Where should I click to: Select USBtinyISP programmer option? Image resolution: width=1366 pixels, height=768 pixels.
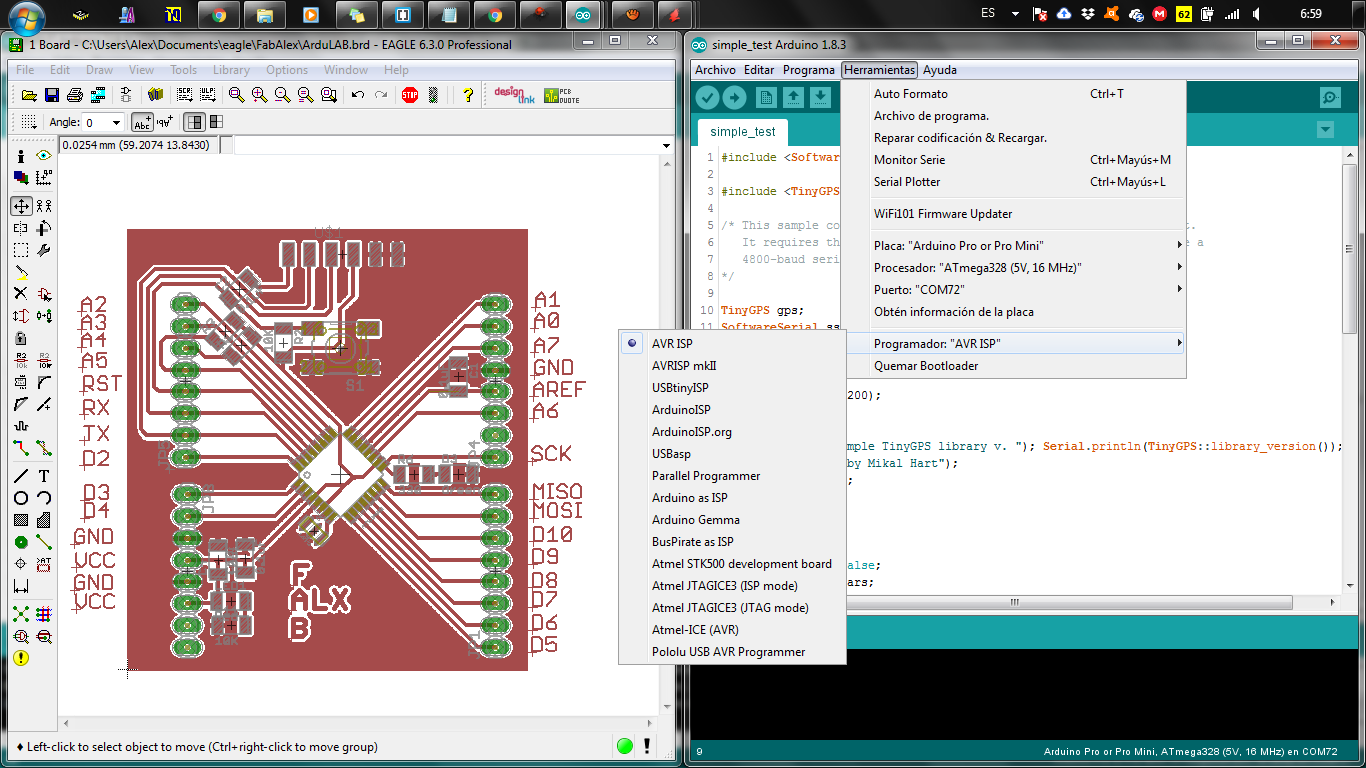click(733, 388)
